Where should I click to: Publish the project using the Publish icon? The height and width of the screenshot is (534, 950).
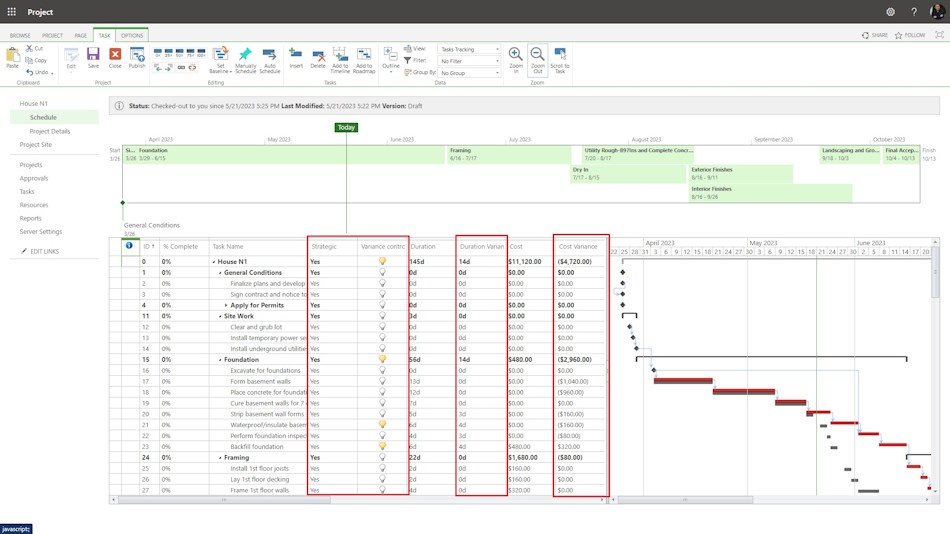click(137, 55)
